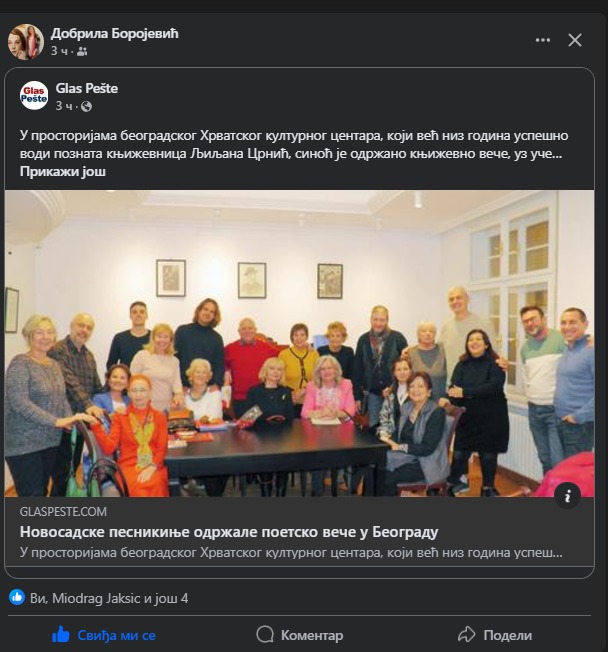Click Добрила's post 3 ч timestamp
The height and width of the screenshot is (652, 608).
(x=59, y=51)
